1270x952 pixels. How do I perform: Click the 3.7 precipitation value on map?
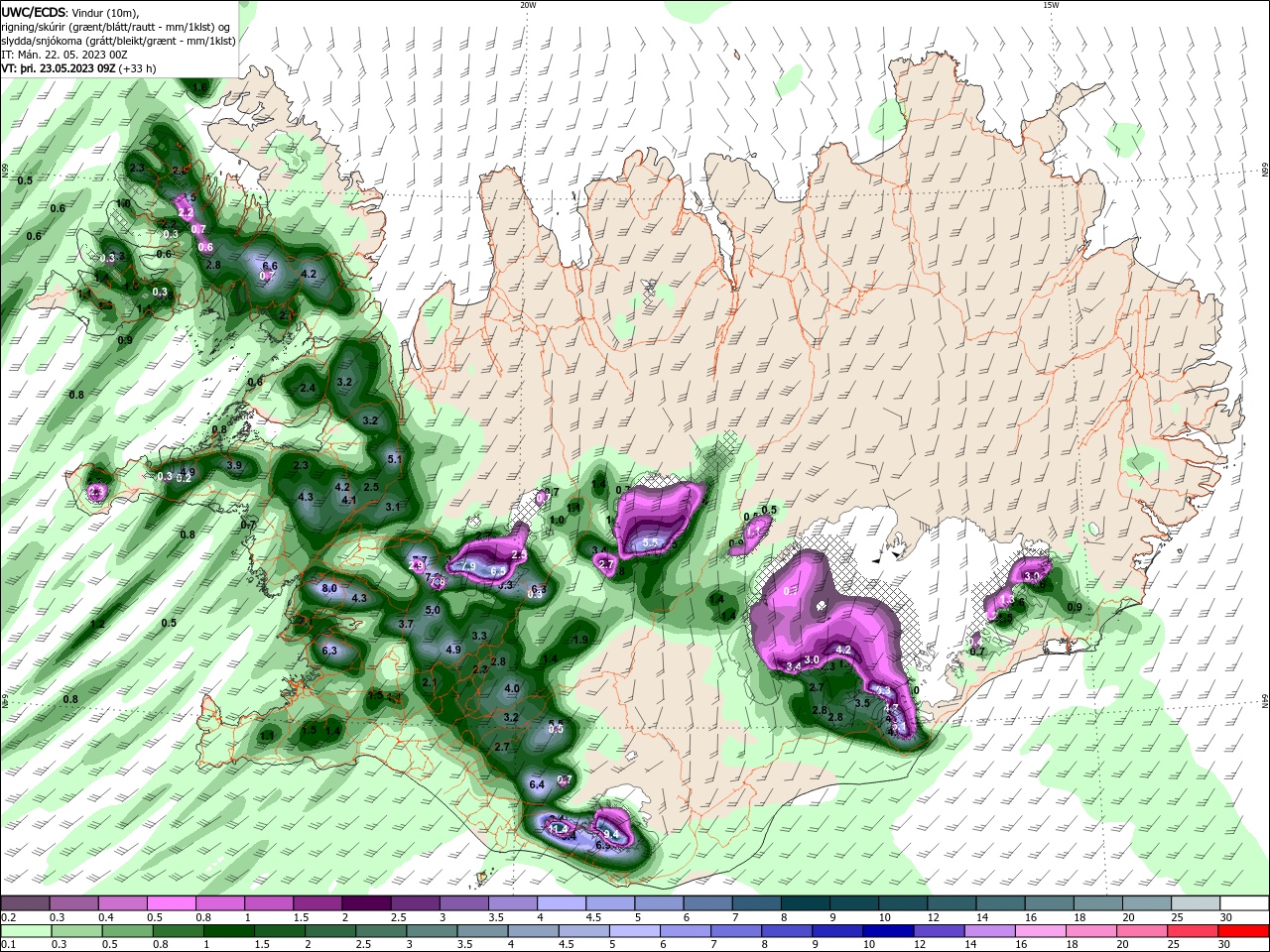point(405,624)
